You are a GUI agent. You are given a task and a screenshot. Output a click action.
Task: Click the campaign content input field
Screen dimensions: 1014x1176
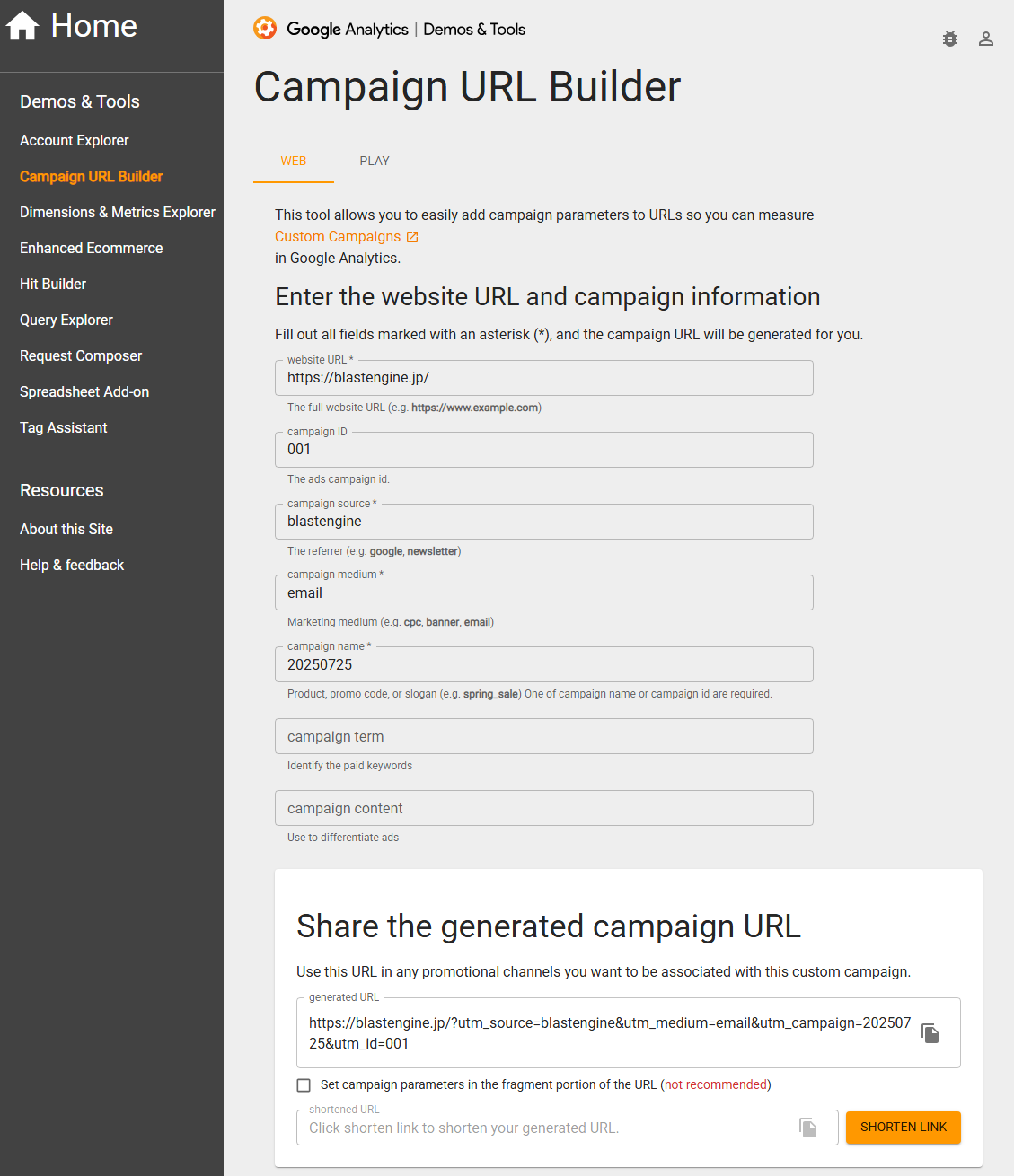544,808
